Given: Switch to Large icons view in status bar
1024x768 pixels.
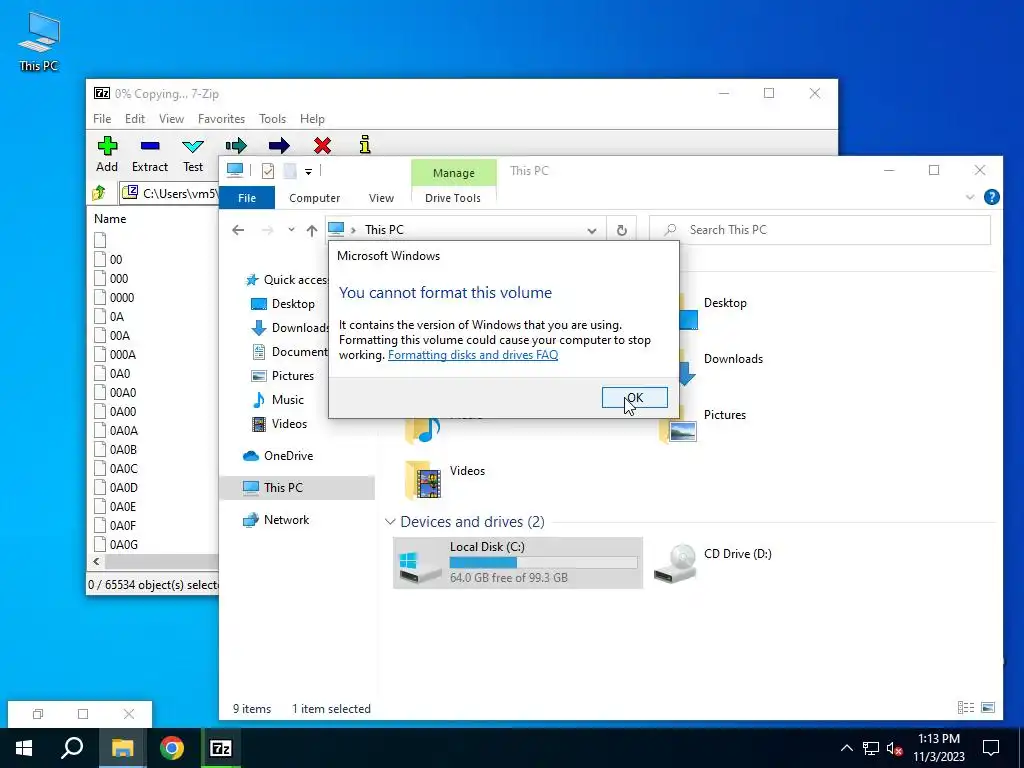Looking at the screenshot, I should (x=988, y=708).
